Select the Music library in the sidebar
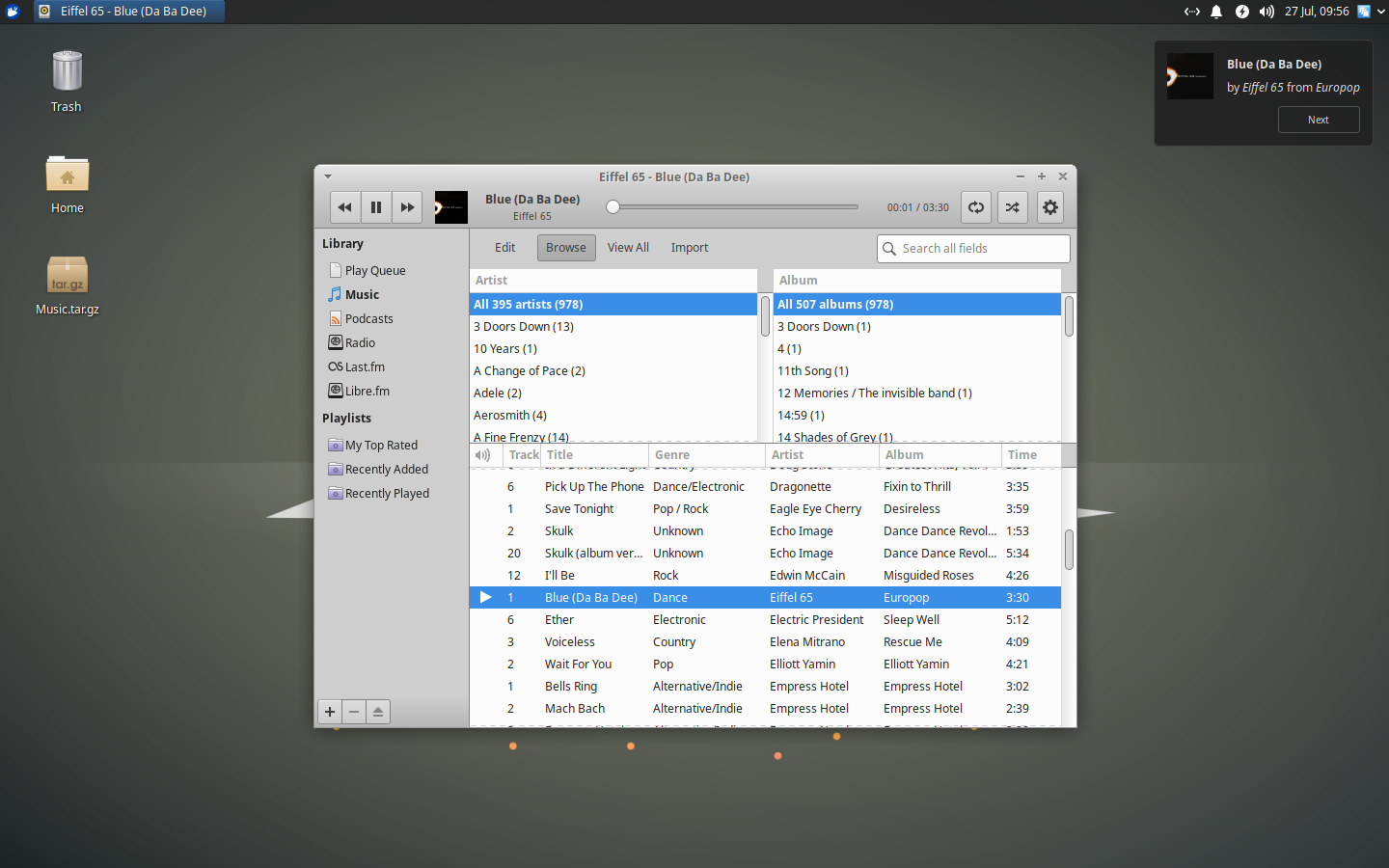The height and width of the screenshot is (868, 1389). (363, 294)
